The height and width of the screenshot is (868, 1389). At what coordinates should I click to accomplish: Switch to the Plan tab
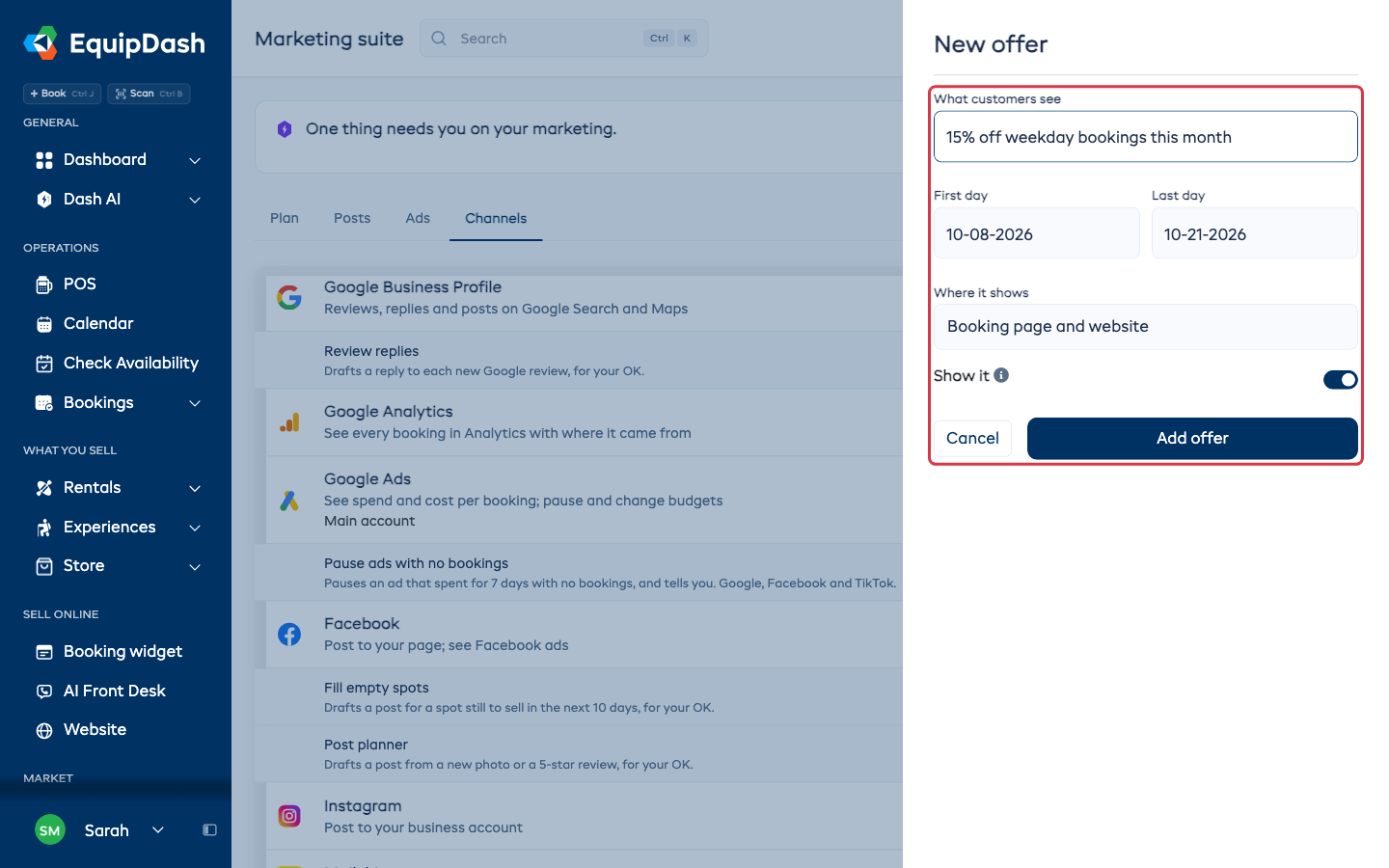pyautogui.click(x=285, y=218)
